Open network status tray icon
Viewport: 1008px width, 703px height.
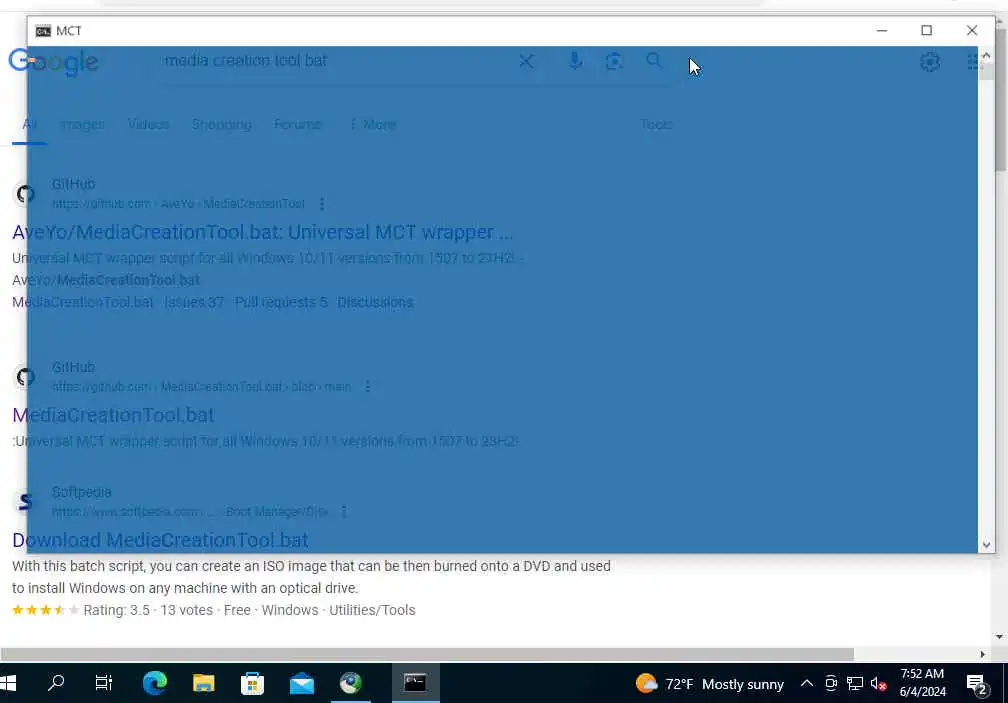coord(854,683)
